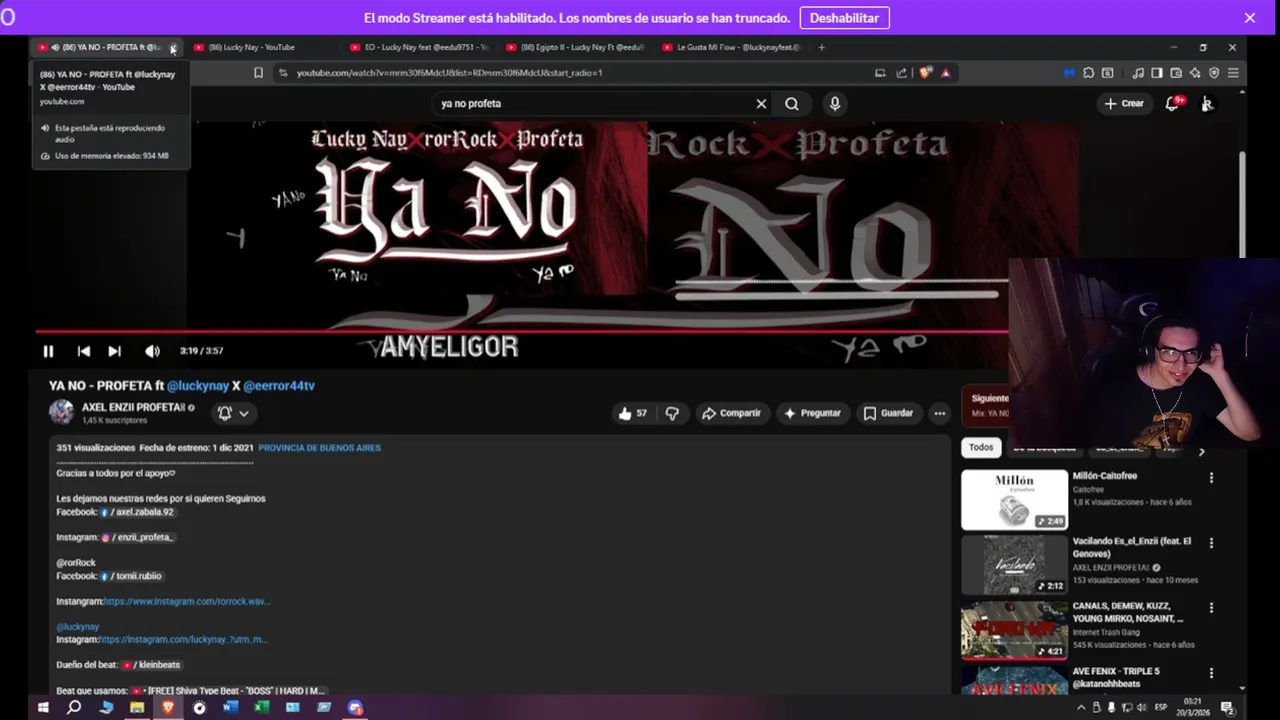Viewport: 1280px width, 720px height.
Task: Open PROVINCIA DE BUENOS AIRES location link
Action: (x=319, y=448)
